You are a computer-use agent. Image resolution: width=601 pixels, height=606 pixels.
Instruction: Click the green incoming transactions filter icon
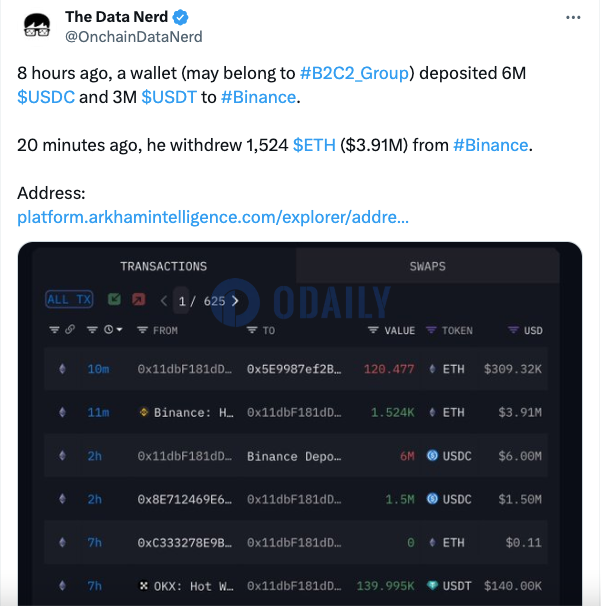click(x=114, y=299)
